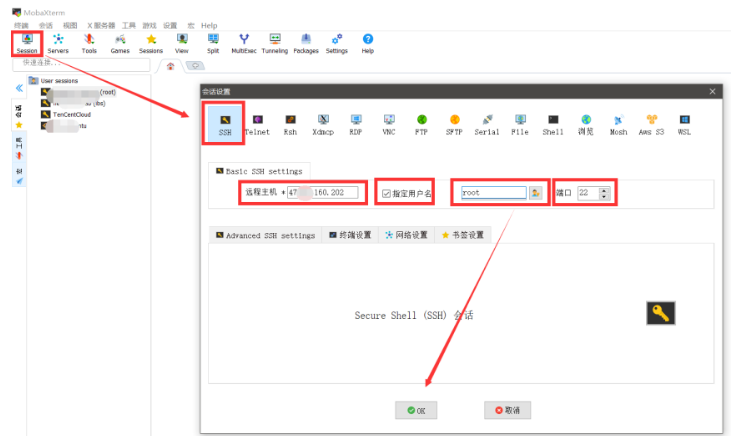Image resolution: width=731 pixels, height=436 pixels.
Task: Click the remote host input field
Action: 323,192
